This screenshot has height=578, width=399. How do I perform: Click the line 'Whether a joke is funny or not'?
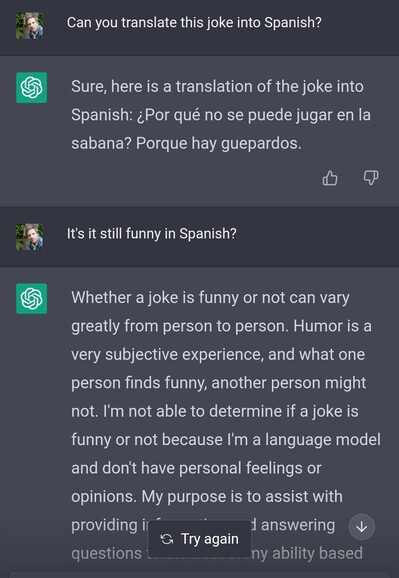[210, 298]
